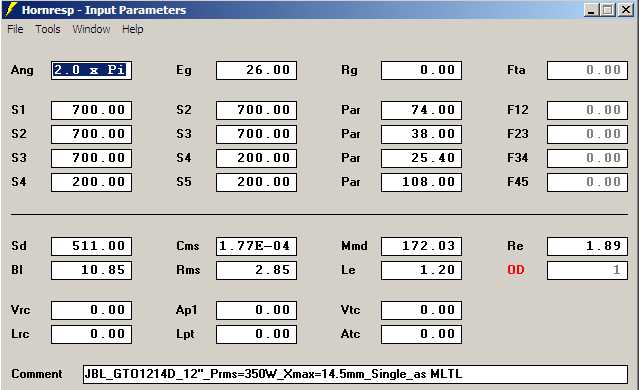Click the Bl field with 10.85

91,270
